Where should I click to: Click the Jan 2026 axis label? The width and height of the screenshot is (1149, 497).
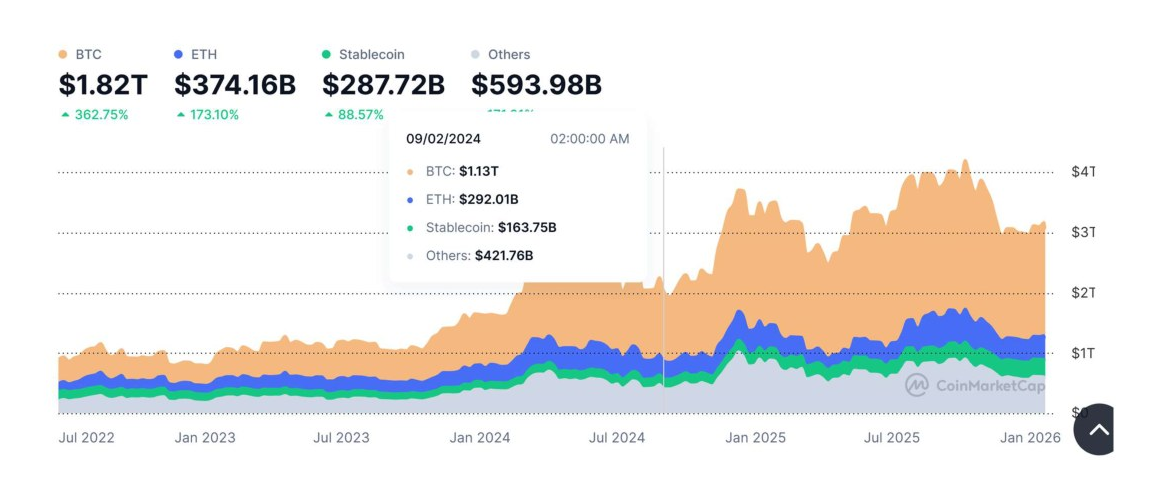(1030, 438)
